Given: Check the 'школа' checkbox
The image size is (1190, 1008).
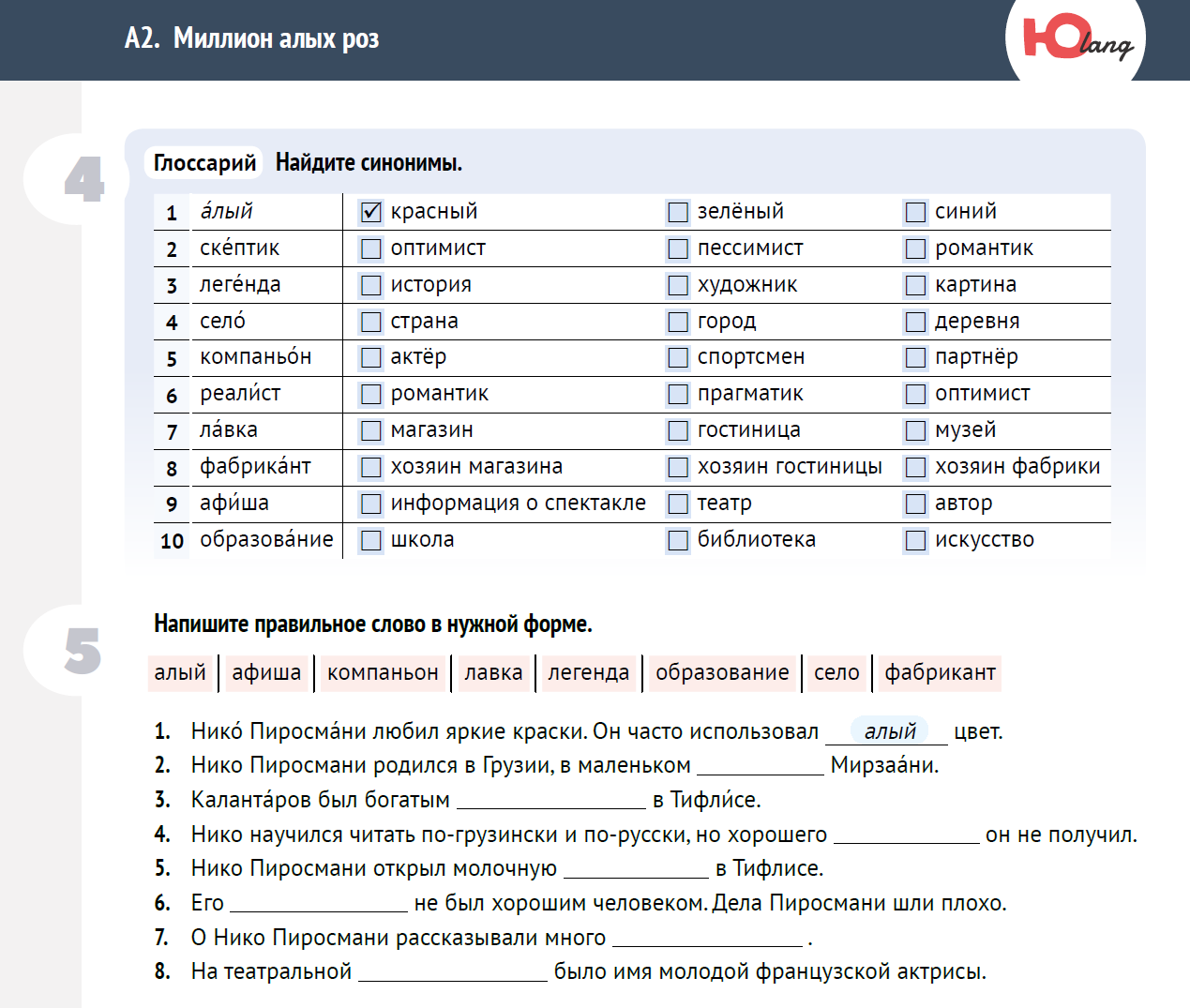Looking at the screenshot, I should click(x=371, y=540).
